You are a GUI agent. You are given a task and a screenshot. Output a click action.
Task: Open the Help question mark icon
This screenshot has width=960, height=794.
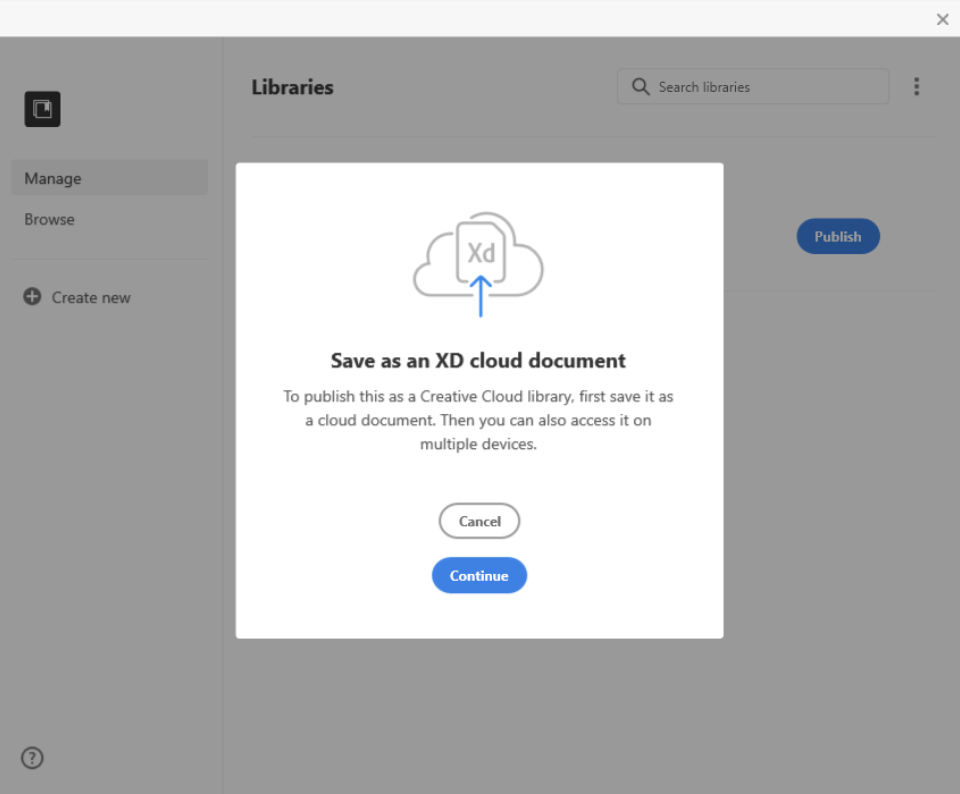click(31, 758)
